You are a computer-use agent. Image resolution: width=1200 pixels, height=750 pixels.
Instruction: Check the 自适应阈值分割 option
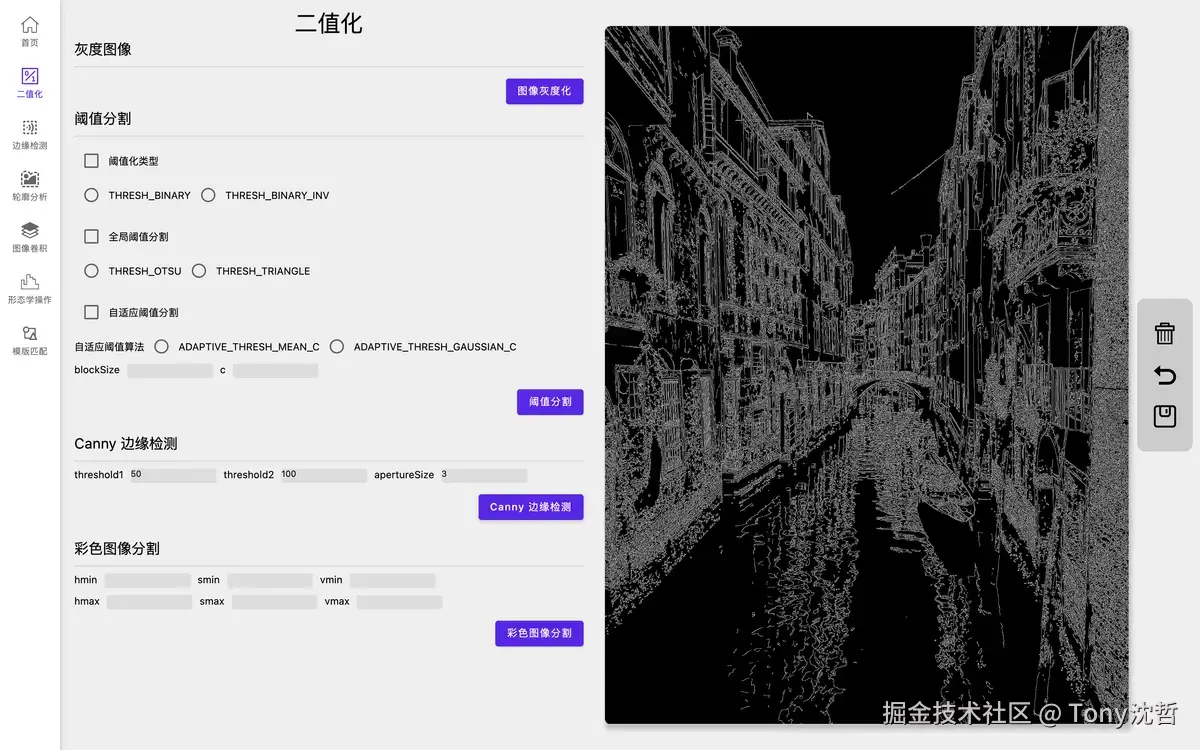[91, 311]
